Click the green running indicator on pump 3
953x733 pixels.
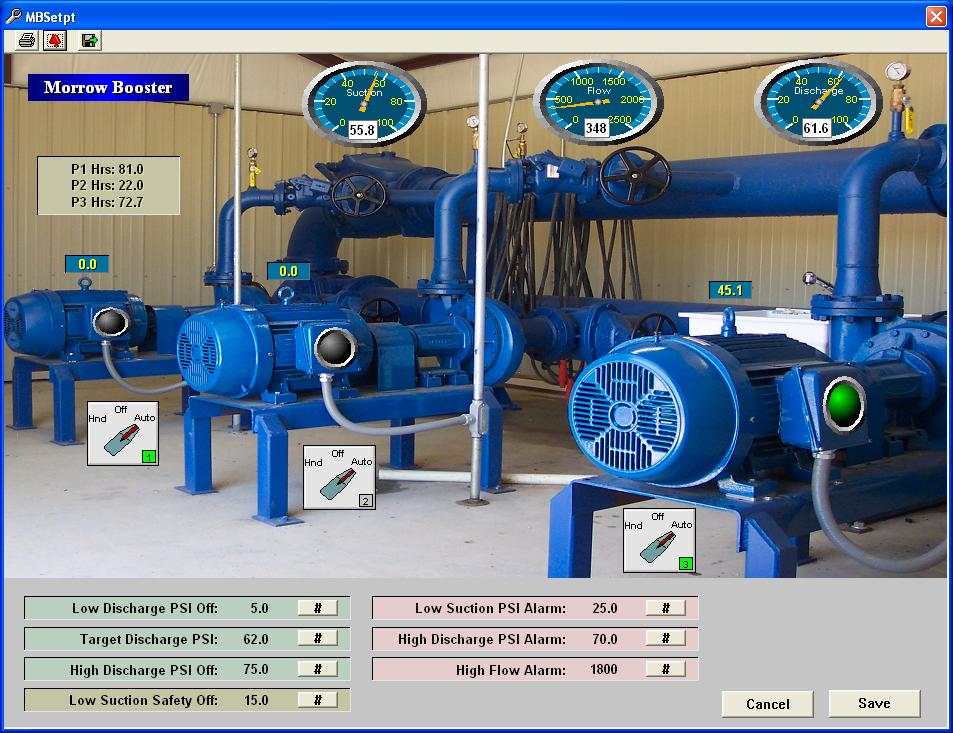tap(844, 401)
